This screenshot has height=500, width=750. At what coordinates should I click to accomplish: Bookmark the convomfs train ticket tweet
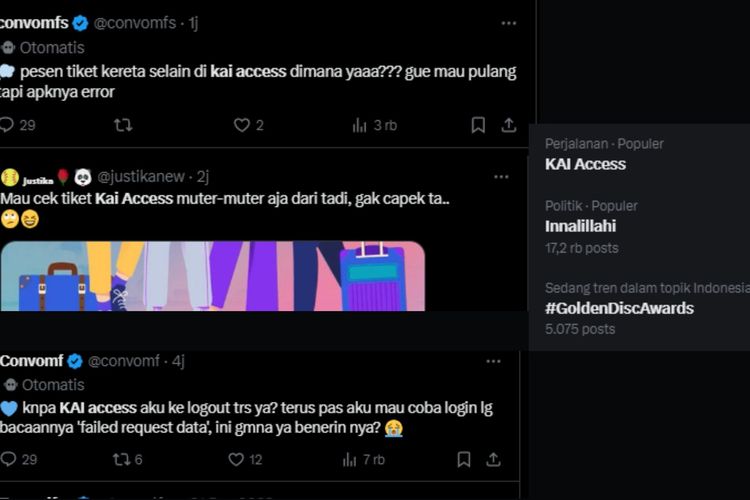478,125
